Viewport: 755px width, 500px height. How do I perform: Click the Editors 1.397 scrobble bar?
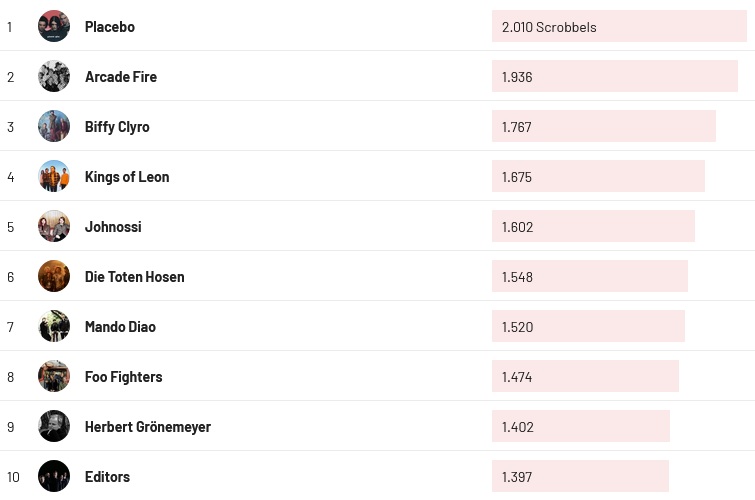click(580, 477)
